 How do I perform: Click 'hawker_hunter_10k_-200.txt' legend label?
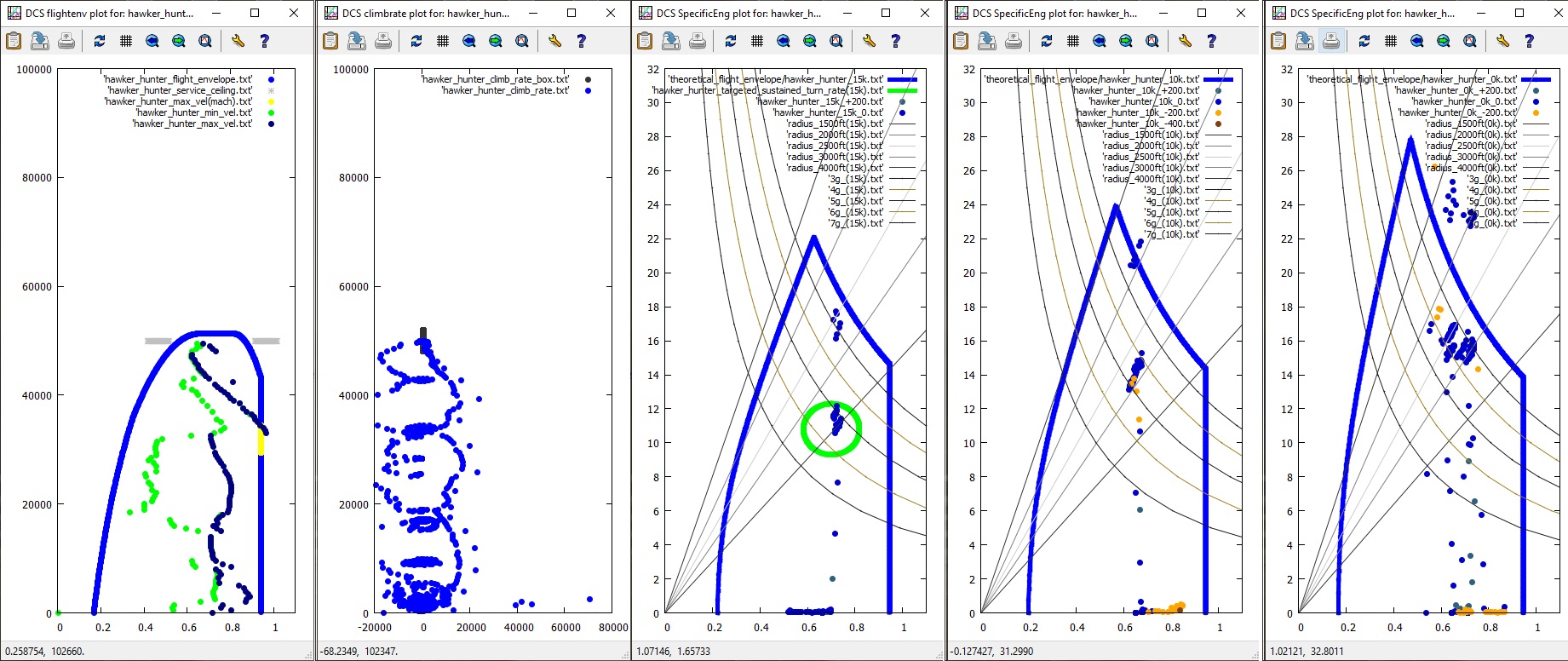pyautogui.click(x=1137, y=112)
